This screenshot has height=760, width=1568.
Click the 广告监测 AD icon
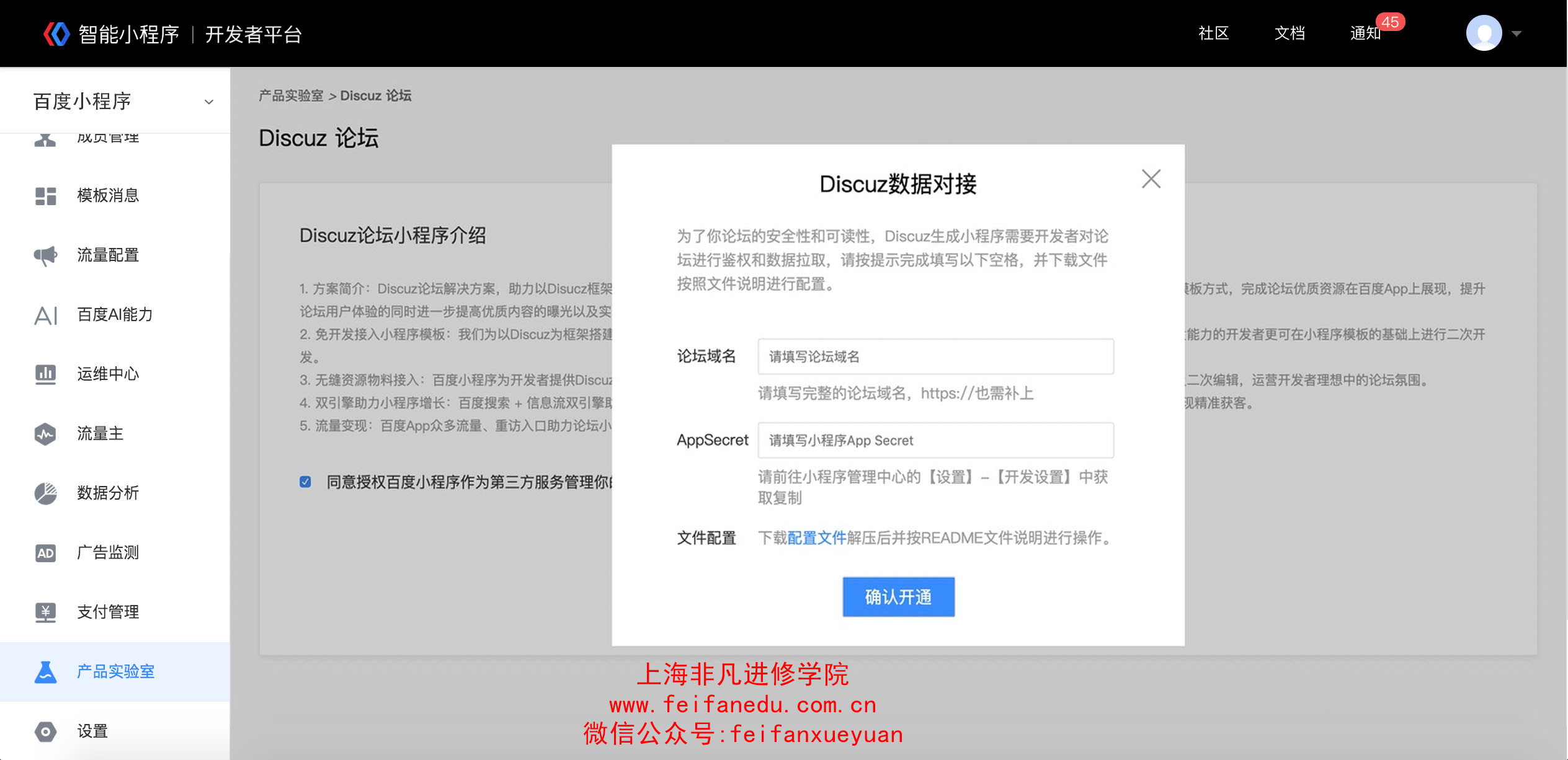click(45, 553)
